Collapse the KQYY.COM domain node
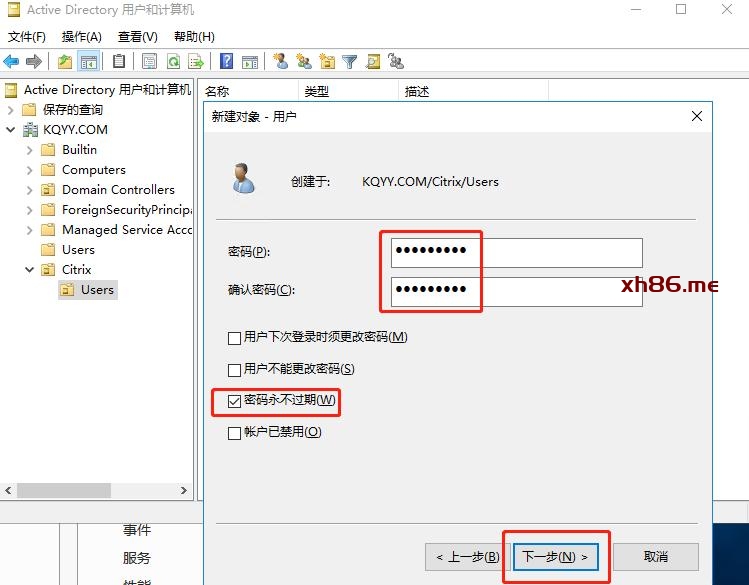Image resolution: width=749 pixels, height=585 pixels. tap(11, 130)
